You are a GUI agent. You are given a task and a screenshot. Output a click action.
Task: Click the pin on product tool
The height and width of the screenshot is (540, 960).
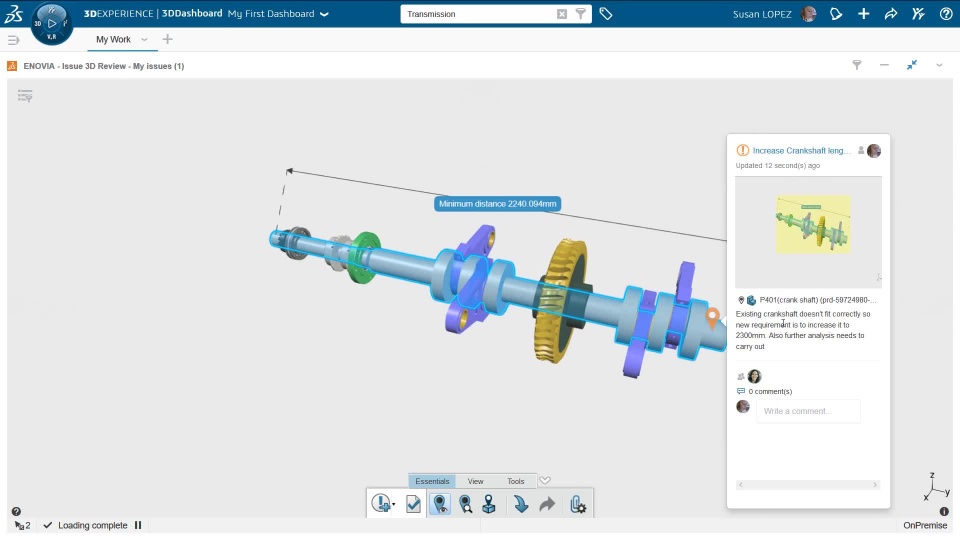[x=489, y=504]
